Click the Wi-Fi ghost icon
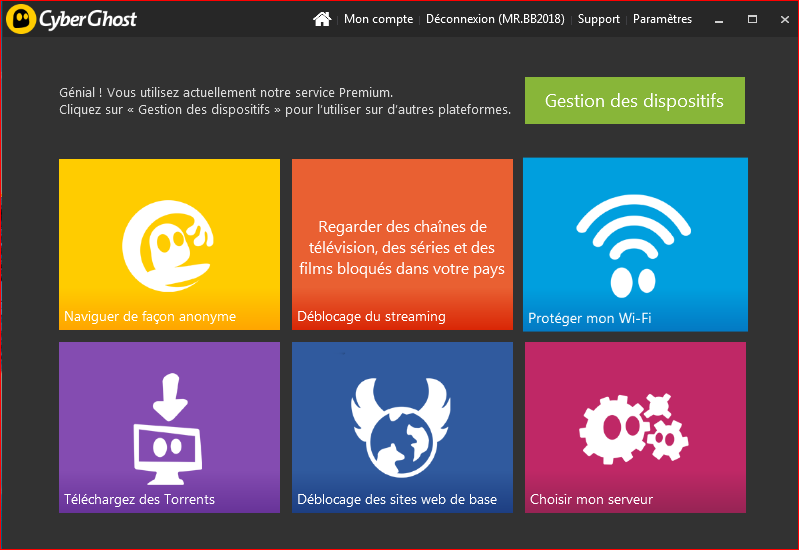The image size is (799, 550). tap(633, 246)
